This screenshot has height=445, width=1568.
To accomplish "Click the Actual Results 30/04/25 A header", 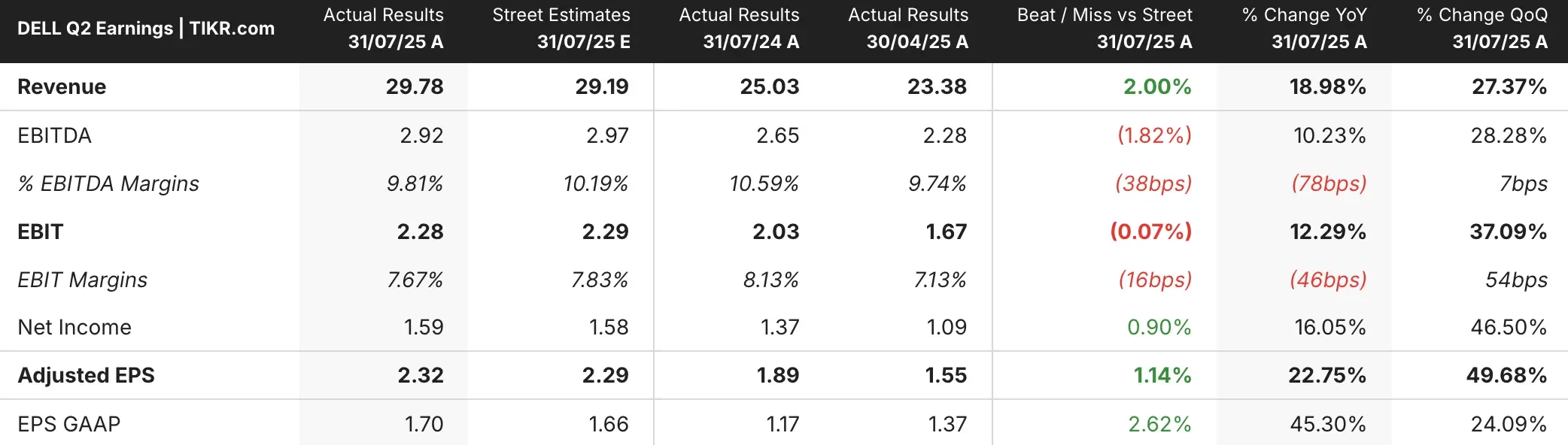I will 908,29.
